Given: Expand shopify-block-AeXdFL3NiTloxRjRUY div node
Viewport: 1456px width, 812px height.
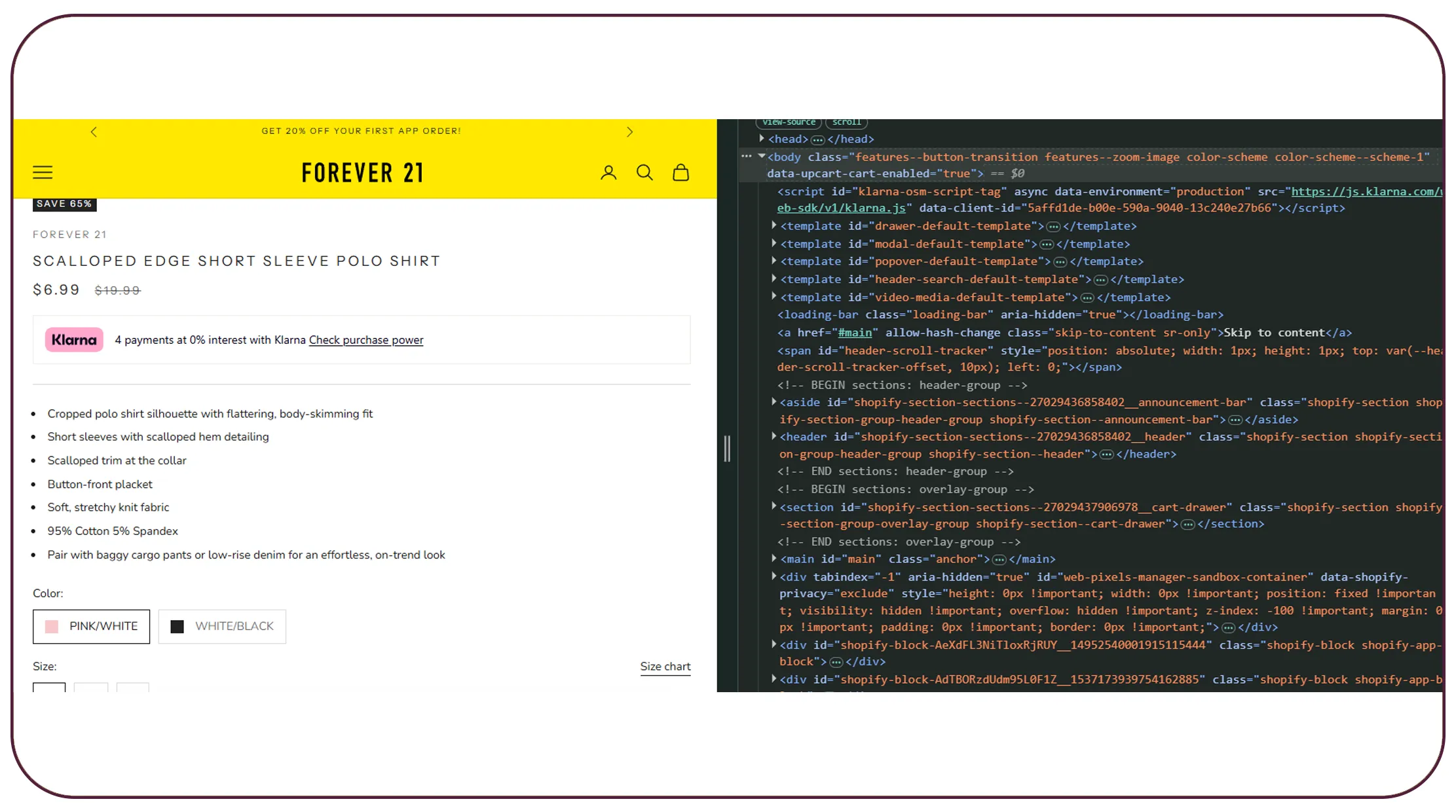Looking at the screenshot, I should [774, 644].
